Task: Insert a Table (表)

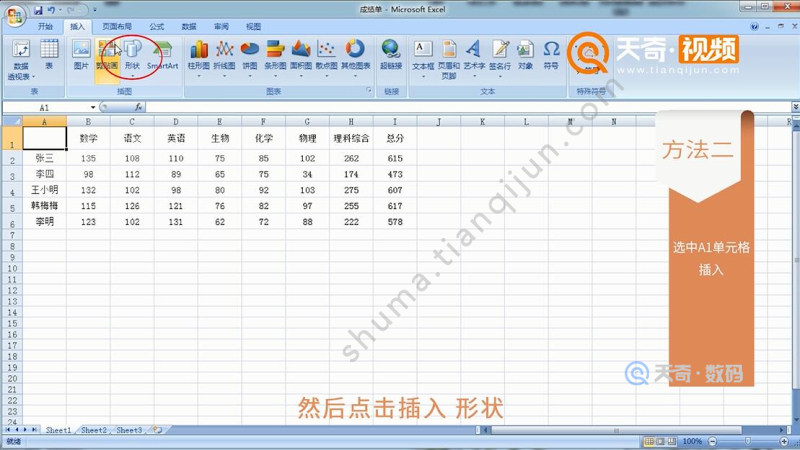Action: 49,55
